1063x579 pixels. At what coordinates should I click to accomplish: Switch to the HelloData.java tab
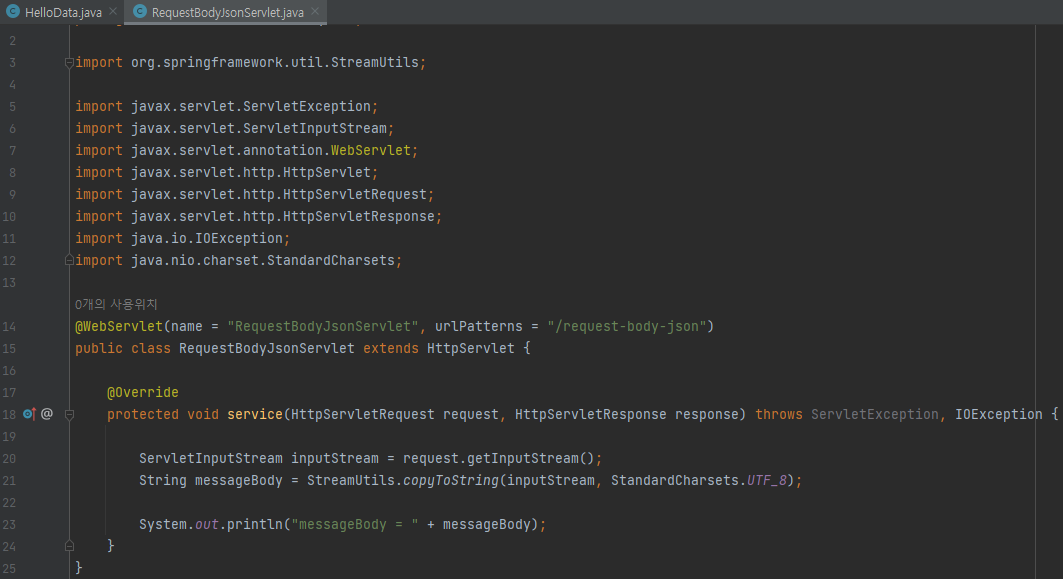click(x=63, y=12)
